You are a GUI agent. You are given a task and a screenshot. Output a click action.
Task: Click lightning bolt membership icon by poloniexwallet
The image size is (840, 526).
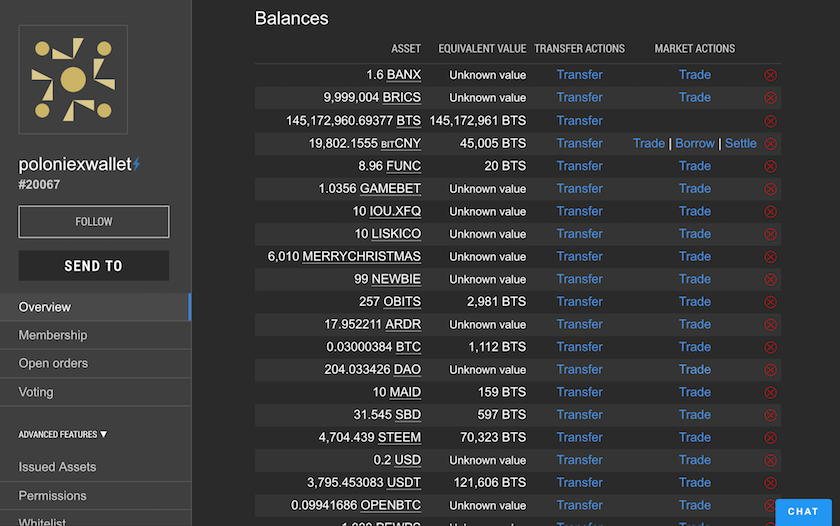[x=137, y=163]
